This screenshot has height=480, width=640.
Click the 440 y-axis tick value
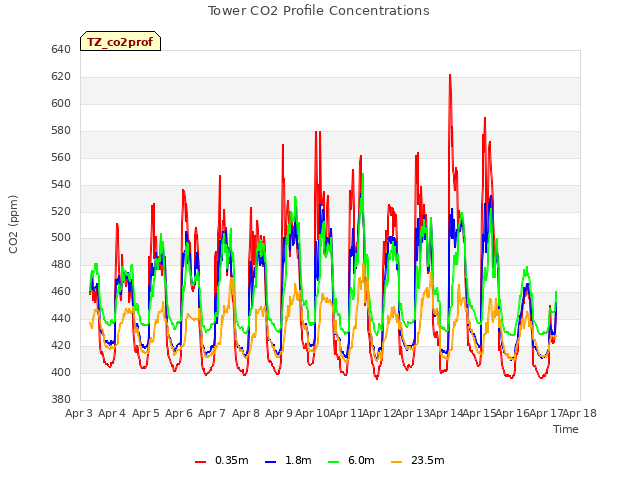[61, 318]
